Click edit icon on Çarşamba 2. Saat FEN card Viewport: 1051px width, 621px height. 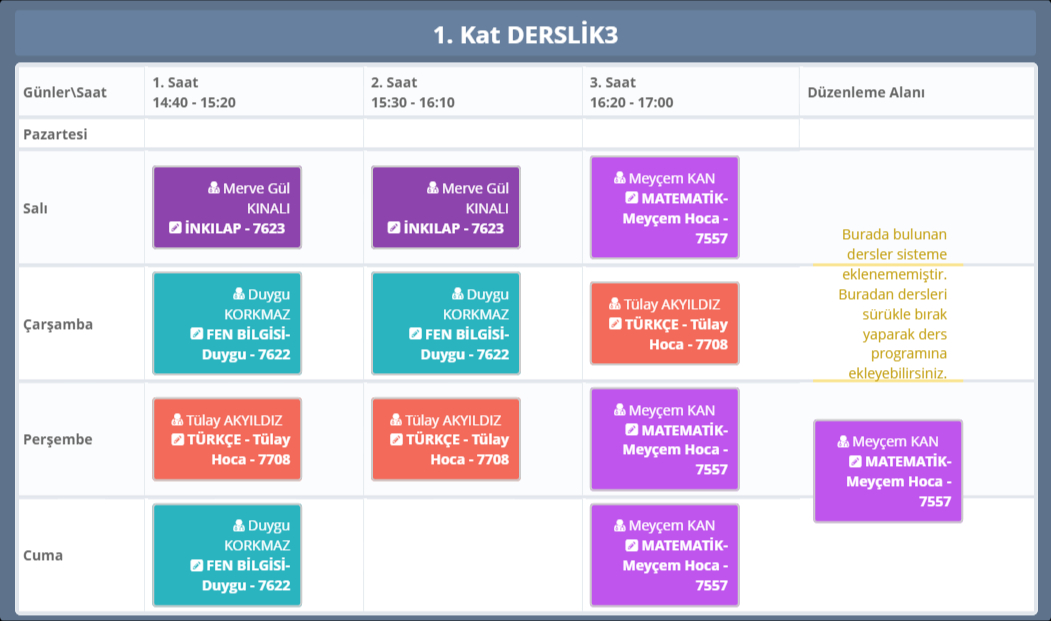tap(415, 334)
